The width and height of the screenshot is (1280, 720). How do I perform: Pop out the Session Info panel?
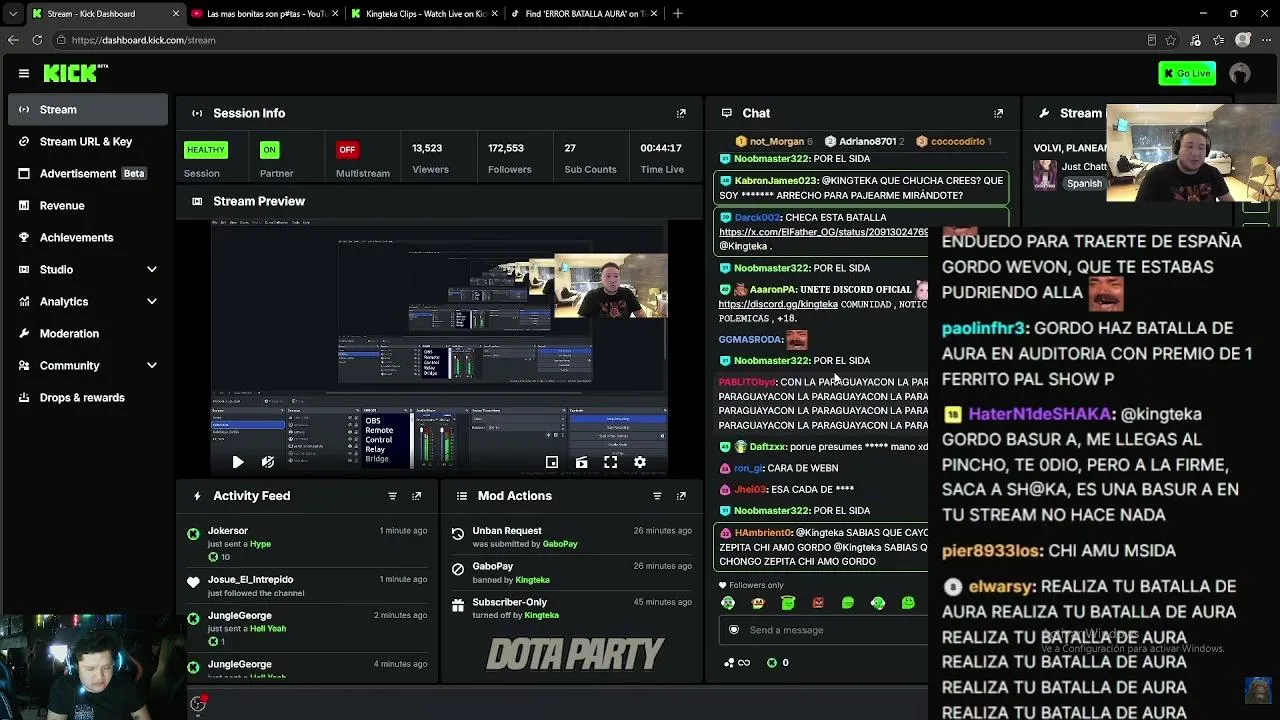[681, 113]
